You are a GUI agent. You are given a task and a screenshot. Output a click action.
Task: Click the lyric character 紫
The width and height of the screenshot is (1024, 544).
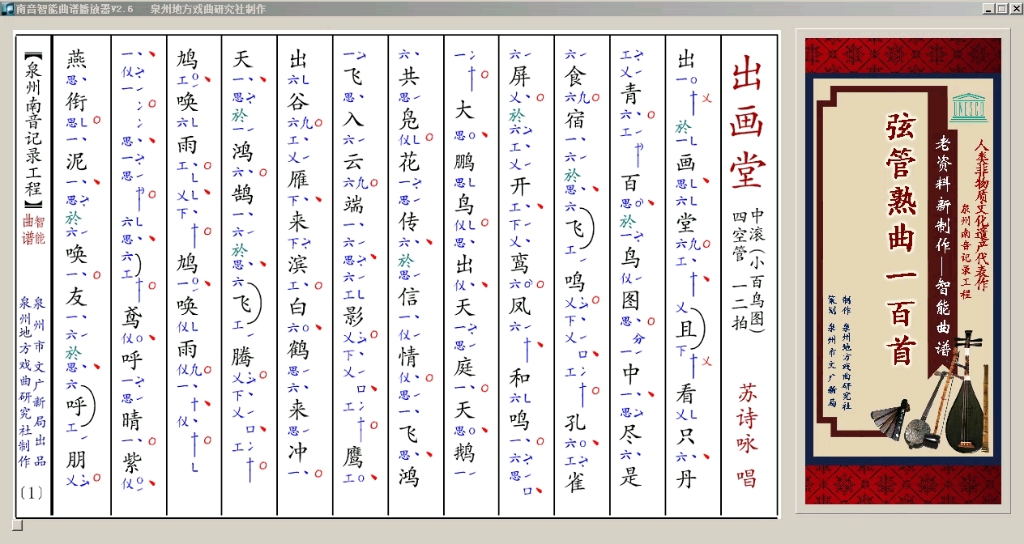[132, 462]
